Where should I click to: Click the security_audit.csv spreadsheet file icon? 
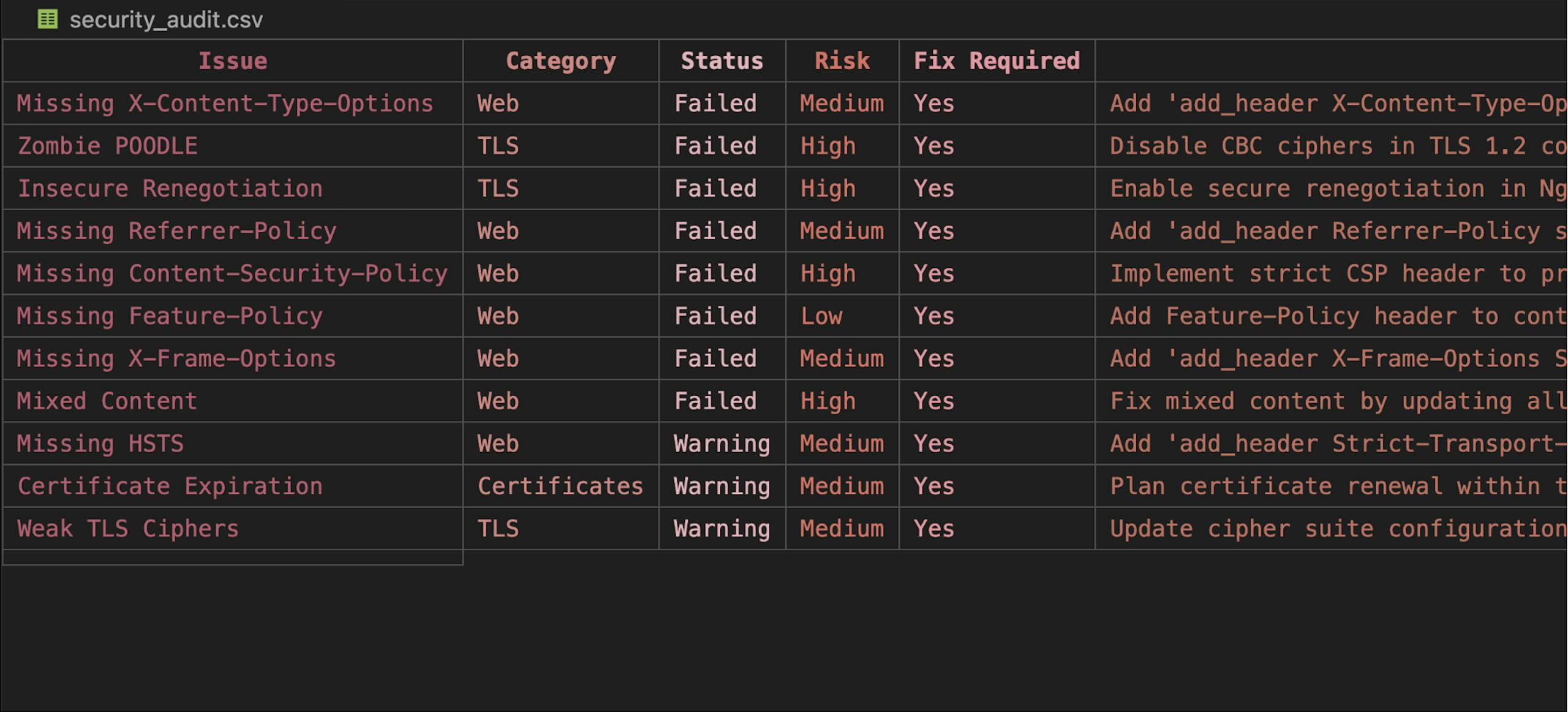coord(48,20)
